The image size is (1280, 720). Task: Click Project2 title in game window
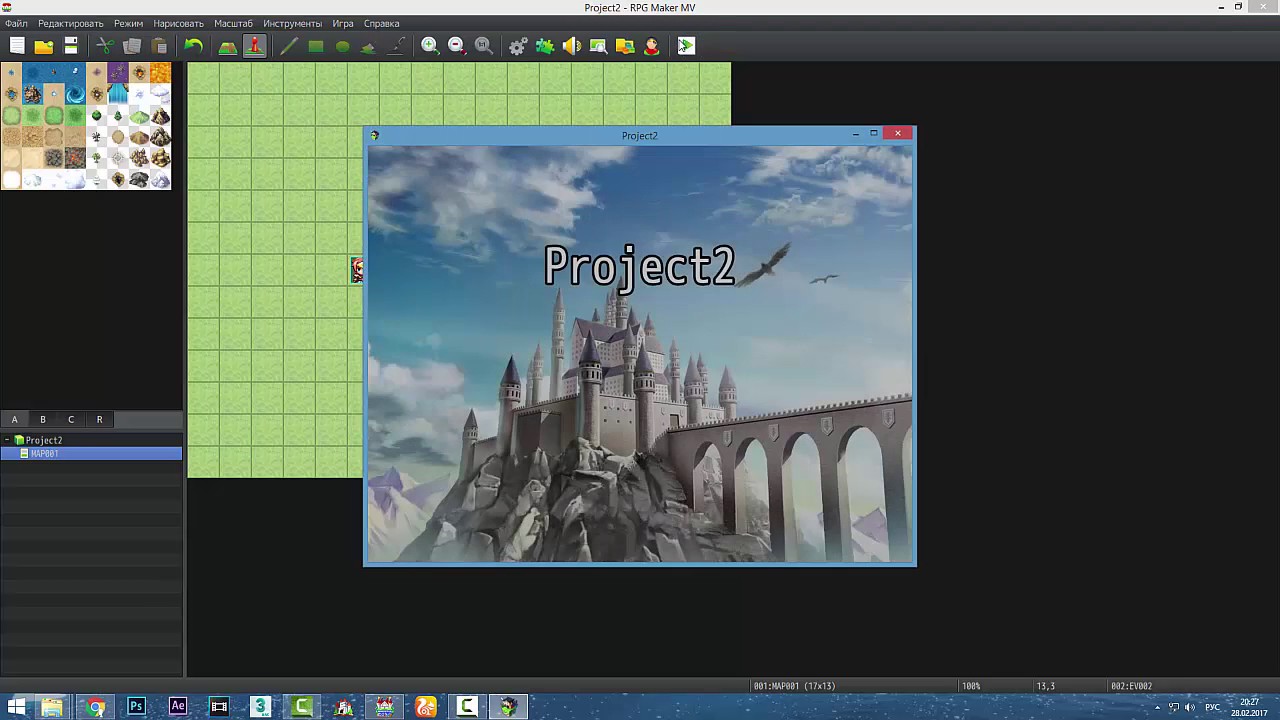pos(639,266)
